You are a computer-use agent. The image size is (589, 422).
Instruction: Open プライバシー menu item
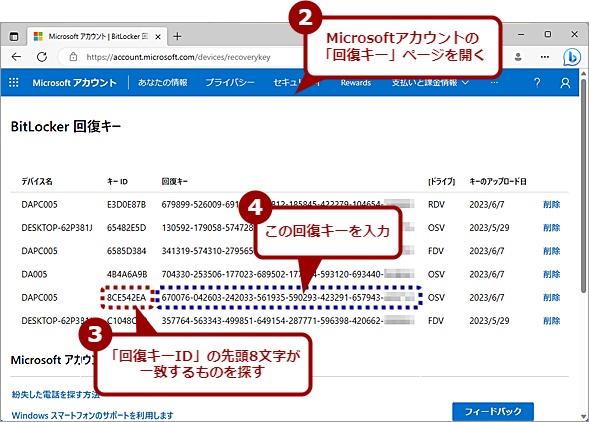[230, 82]
